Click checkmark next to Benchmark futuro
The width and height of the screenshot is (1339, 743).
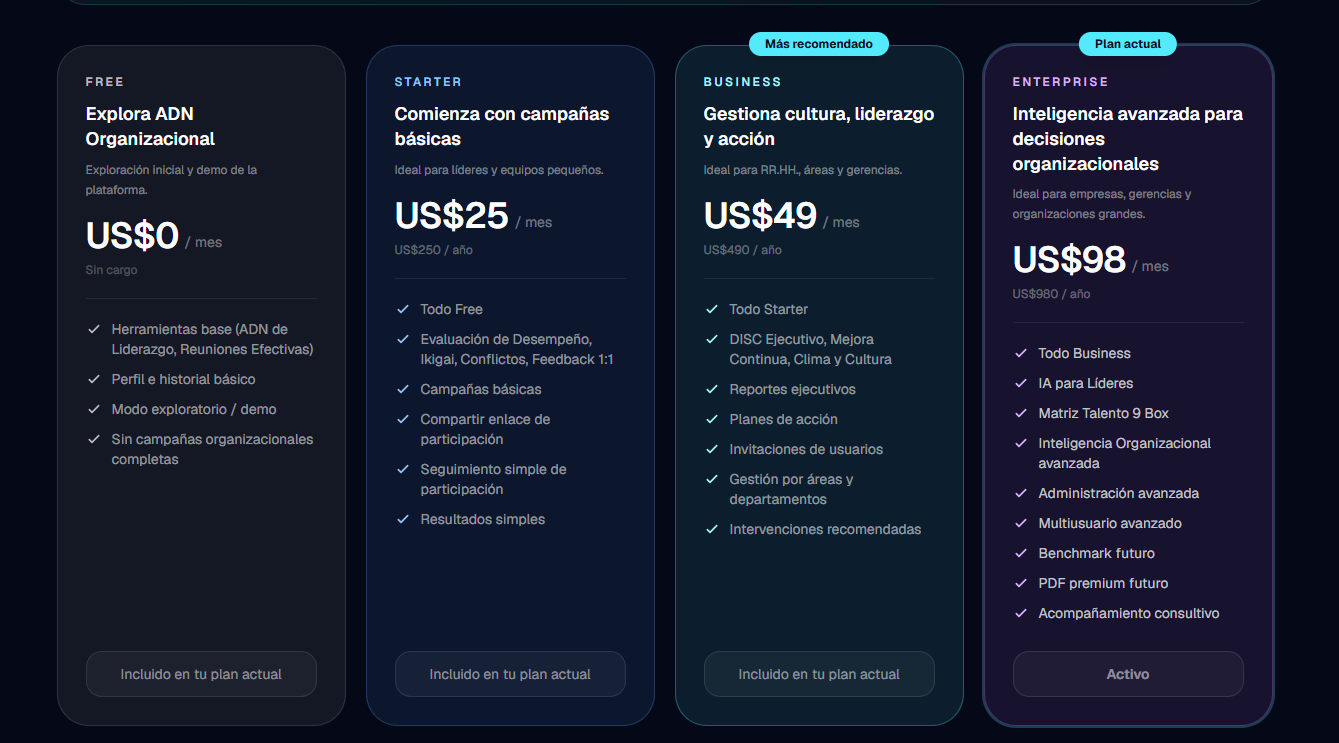tap(1021, 553)
